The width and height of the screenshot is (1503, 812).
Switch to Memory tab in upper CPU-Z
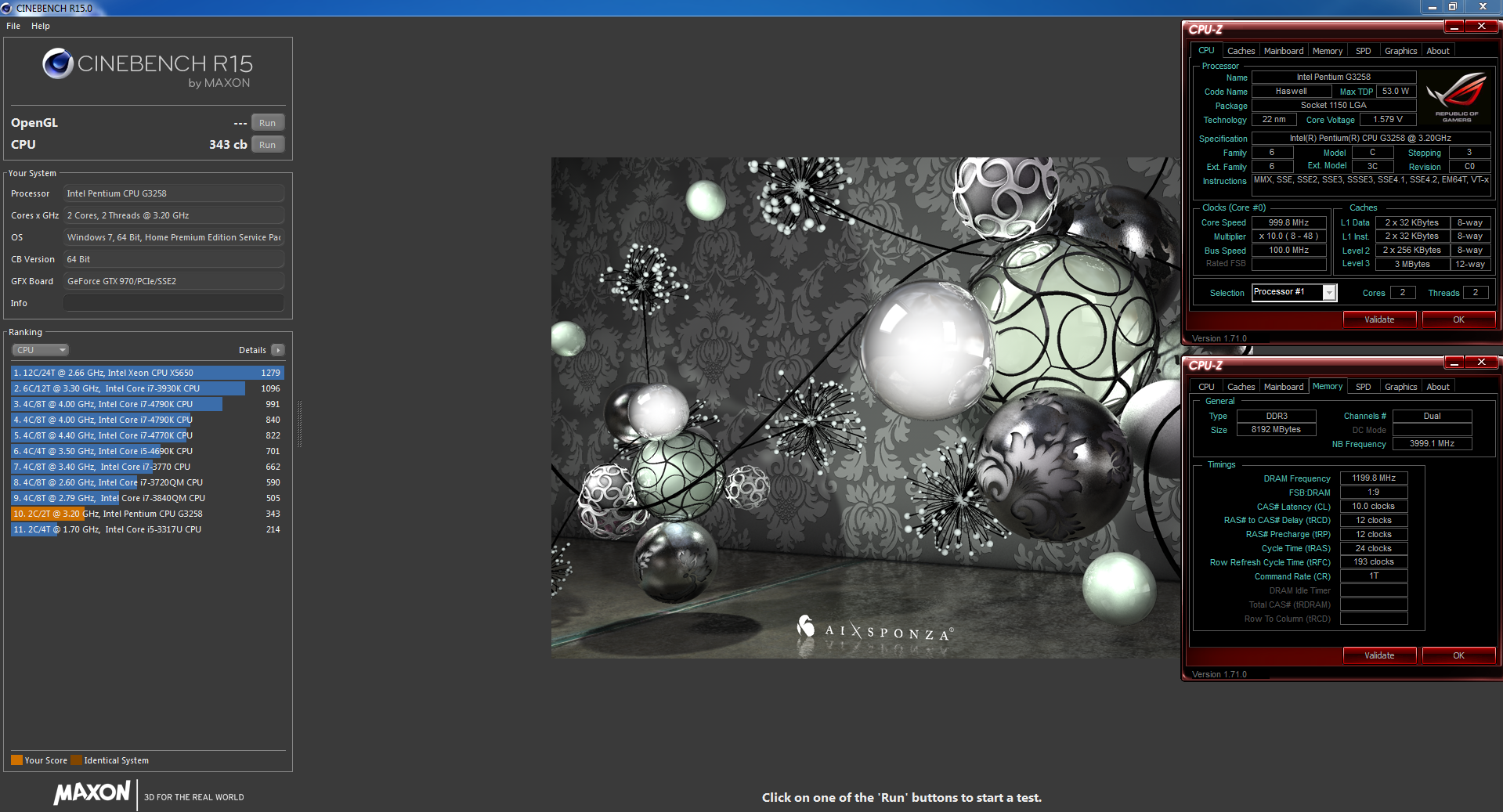tap(1328, 51)
